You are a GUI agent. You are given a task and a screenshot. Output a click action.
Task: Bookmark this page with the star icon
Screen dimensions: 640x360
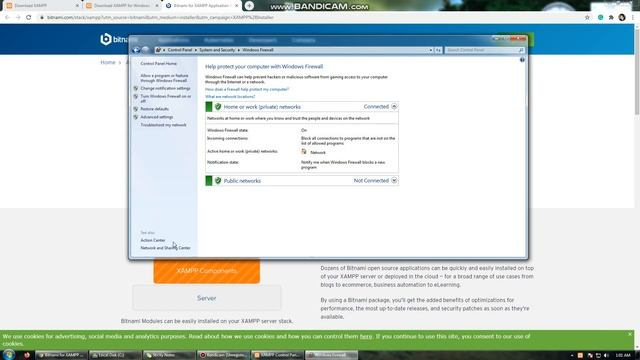coord(587,18)
